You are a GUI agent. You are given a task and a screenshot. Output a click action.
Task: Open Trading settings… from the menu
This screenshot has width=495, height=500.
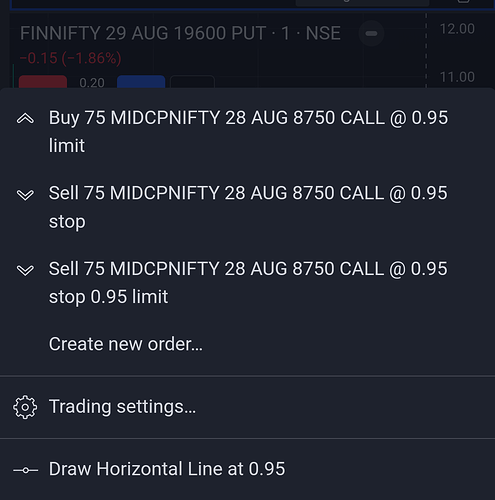tap(247, 407)
